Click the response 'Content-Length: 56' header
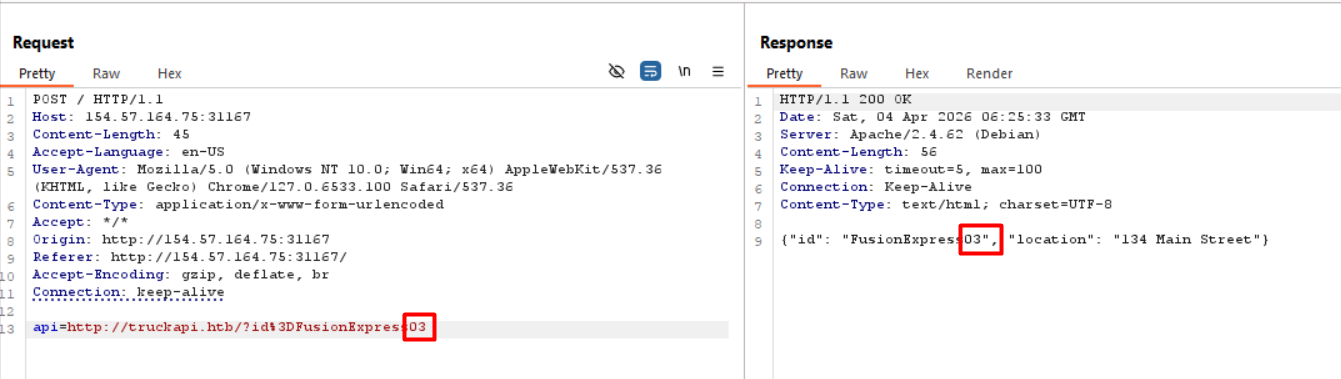The image size is (1341, 379). click(858, 152)
